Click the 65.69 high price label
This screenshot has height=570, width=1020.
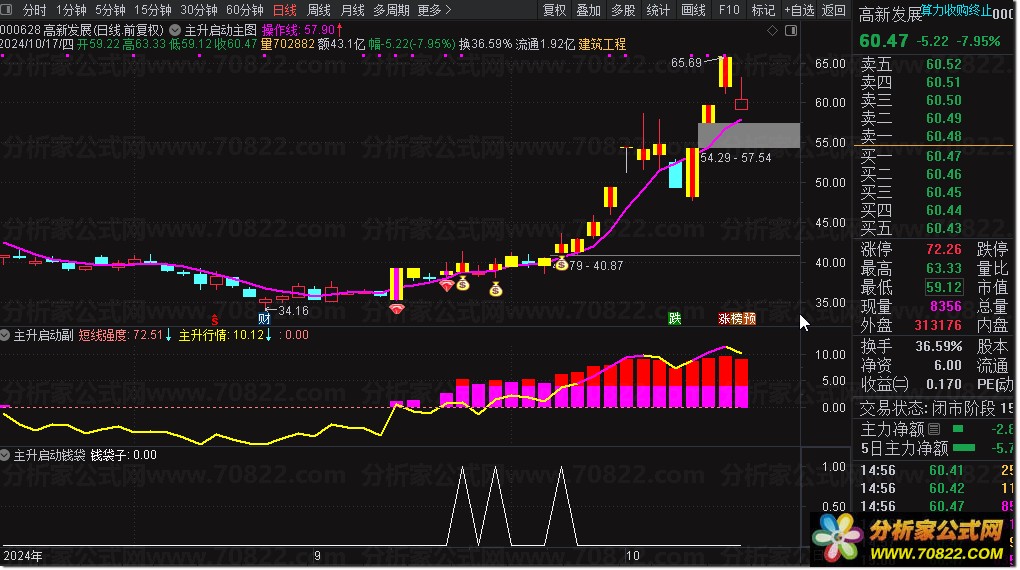(686, 63)
